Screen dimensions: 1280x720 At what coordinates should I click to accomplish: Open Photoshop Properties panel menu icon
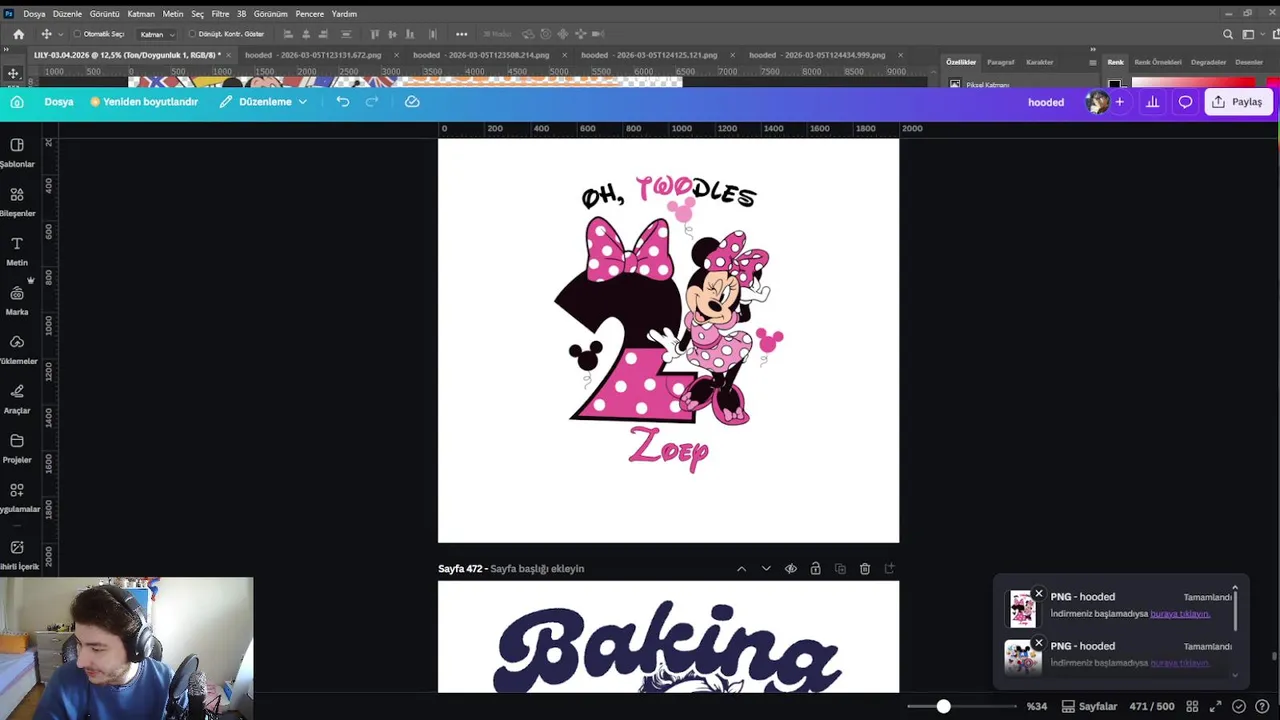click(x=1092, y=62)
